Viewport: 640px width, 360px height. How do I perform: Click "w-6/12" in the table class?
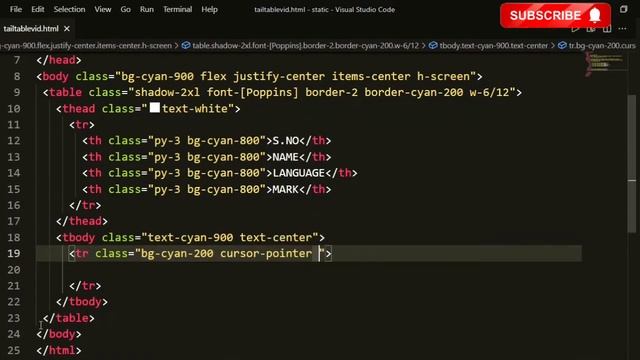(489, 92)
